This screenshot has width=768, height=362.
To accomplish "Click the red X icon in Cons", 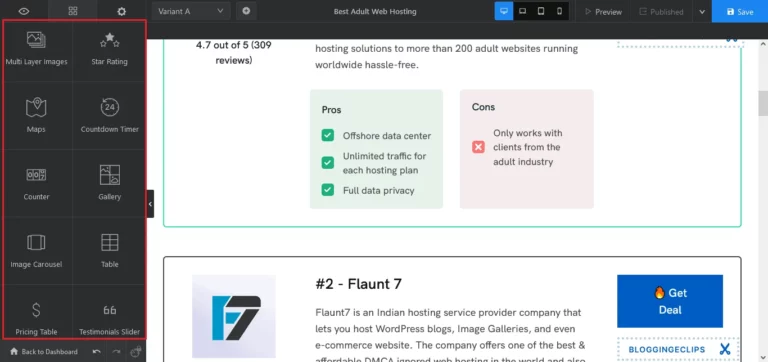I will 478,147.
